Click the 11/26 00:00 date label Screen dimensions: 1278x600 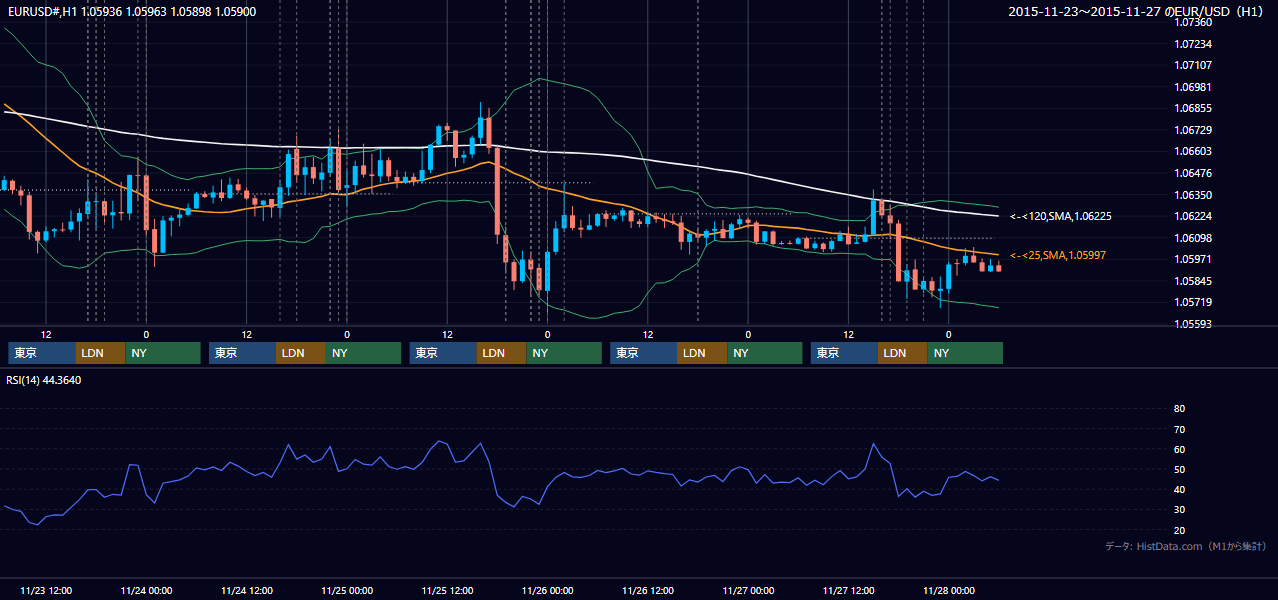(547, 590)
